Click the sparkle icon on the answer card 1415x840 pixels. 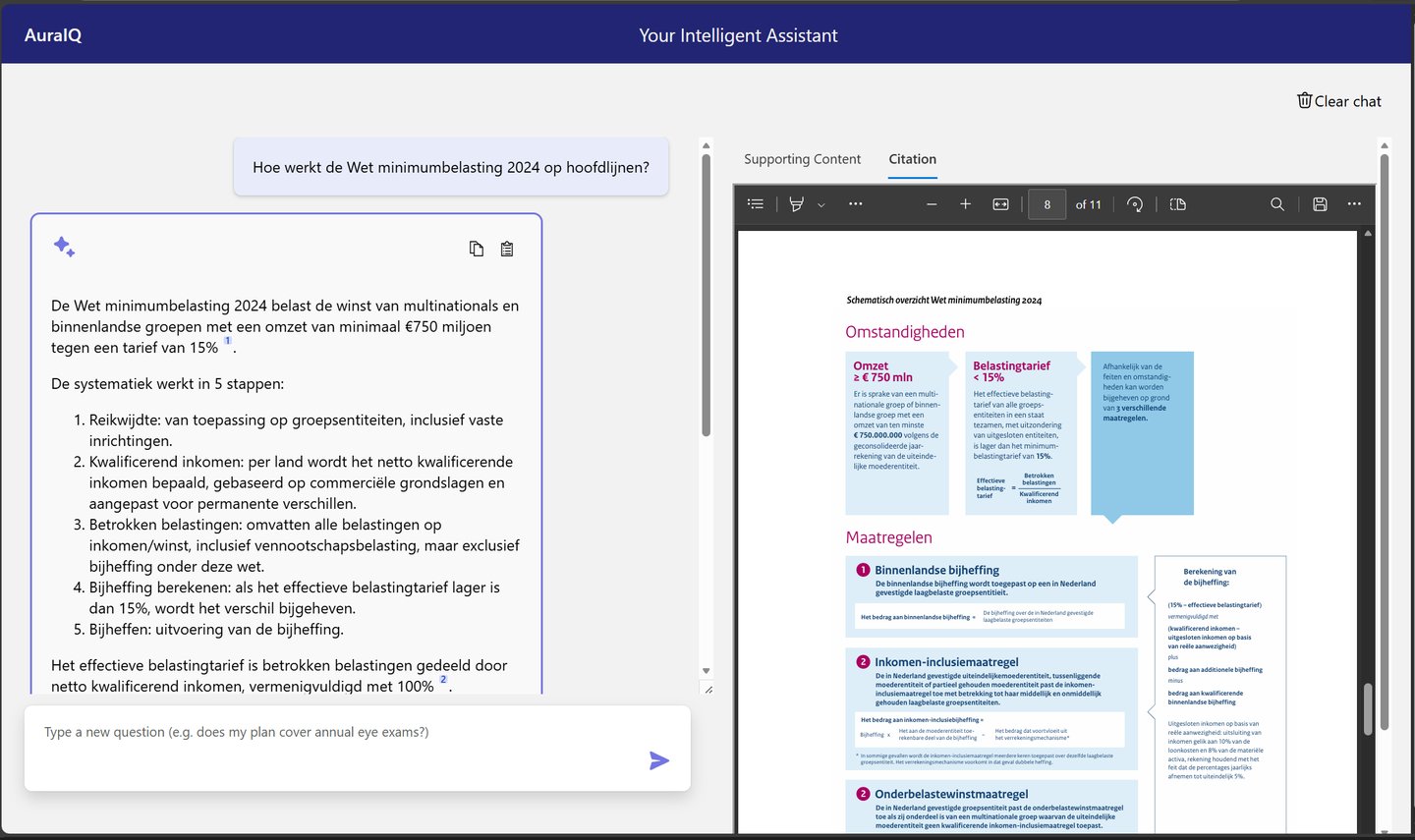64,247
